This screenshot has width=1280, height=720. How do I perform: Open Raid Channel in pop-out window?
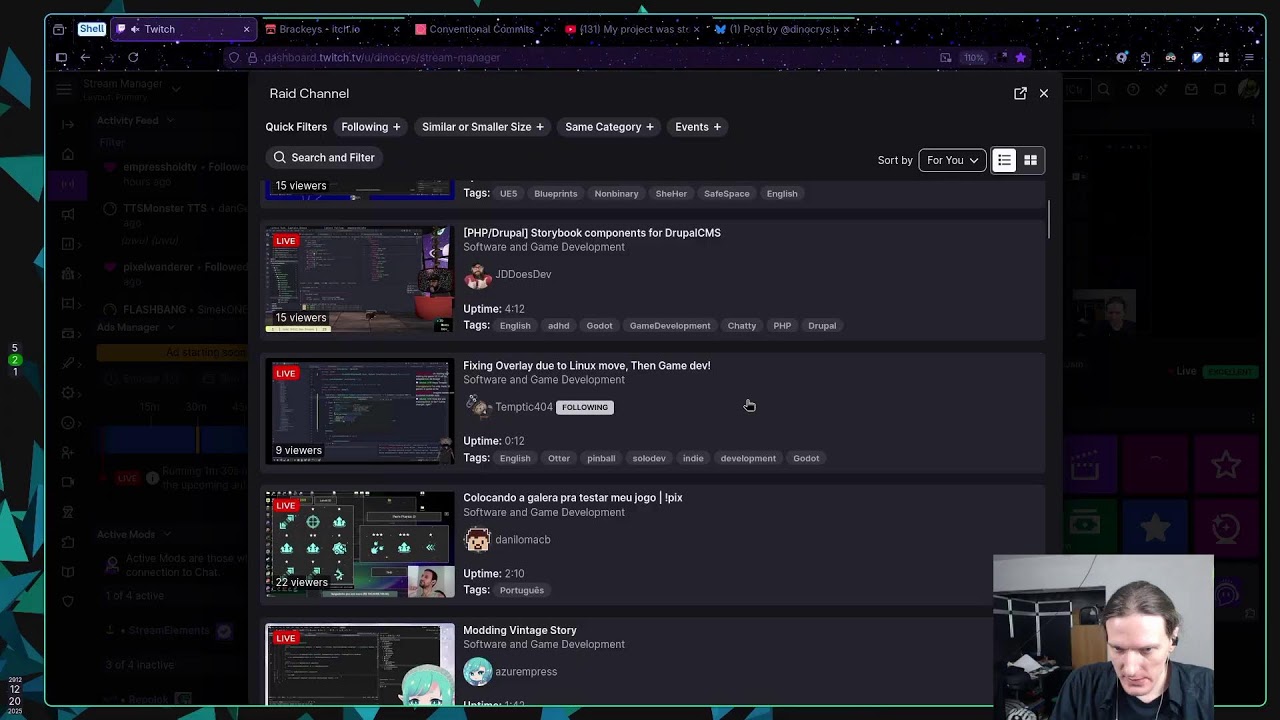tap(1020, 93)
